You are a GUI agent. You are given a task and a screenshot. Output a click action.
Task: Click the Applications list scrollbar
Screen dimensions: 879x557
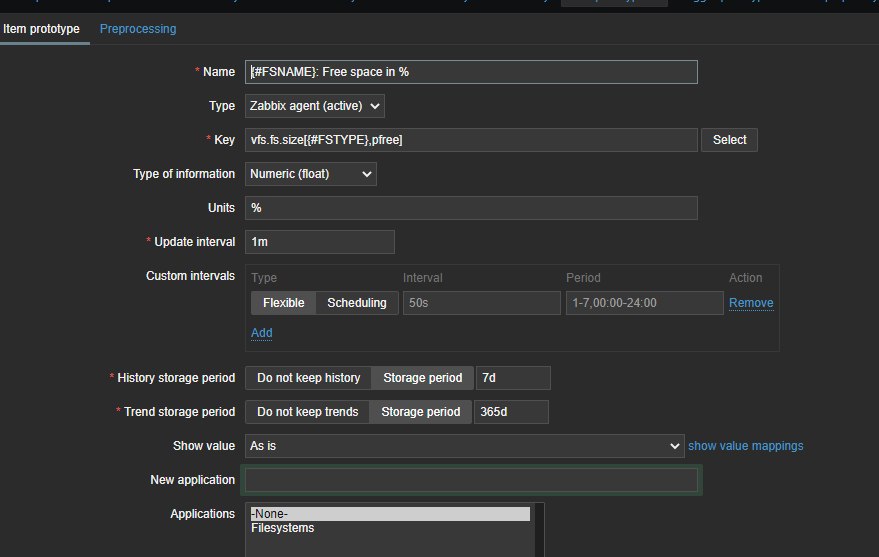pos(539,530)
